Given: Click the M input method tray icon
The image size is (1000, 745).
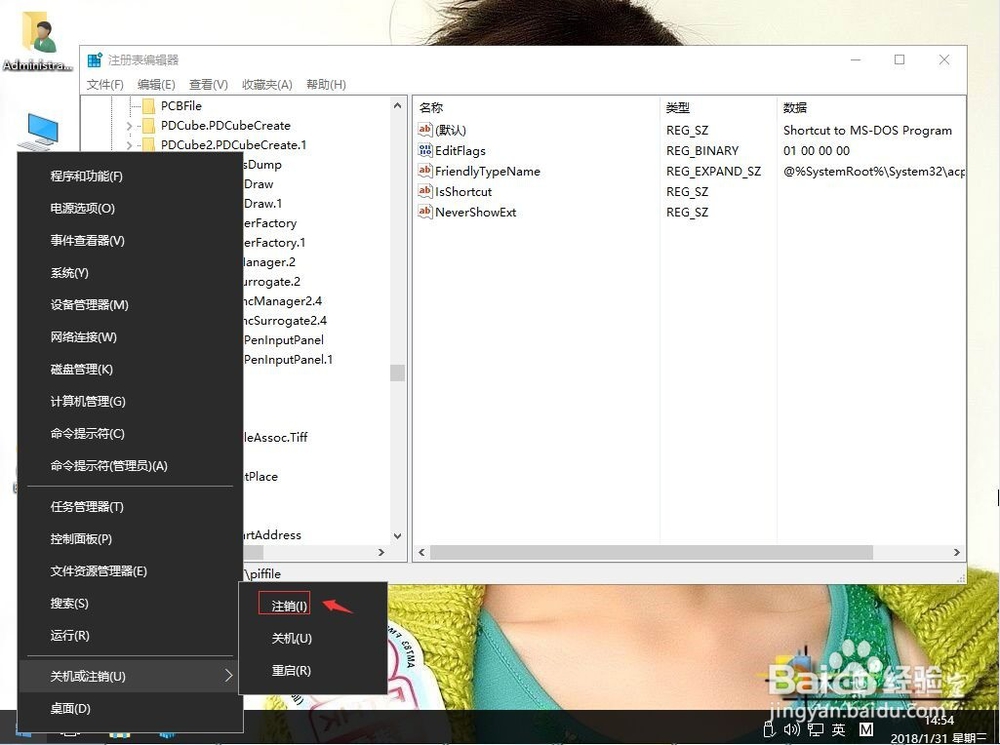Looking at the screenshot, I should 865,729.
